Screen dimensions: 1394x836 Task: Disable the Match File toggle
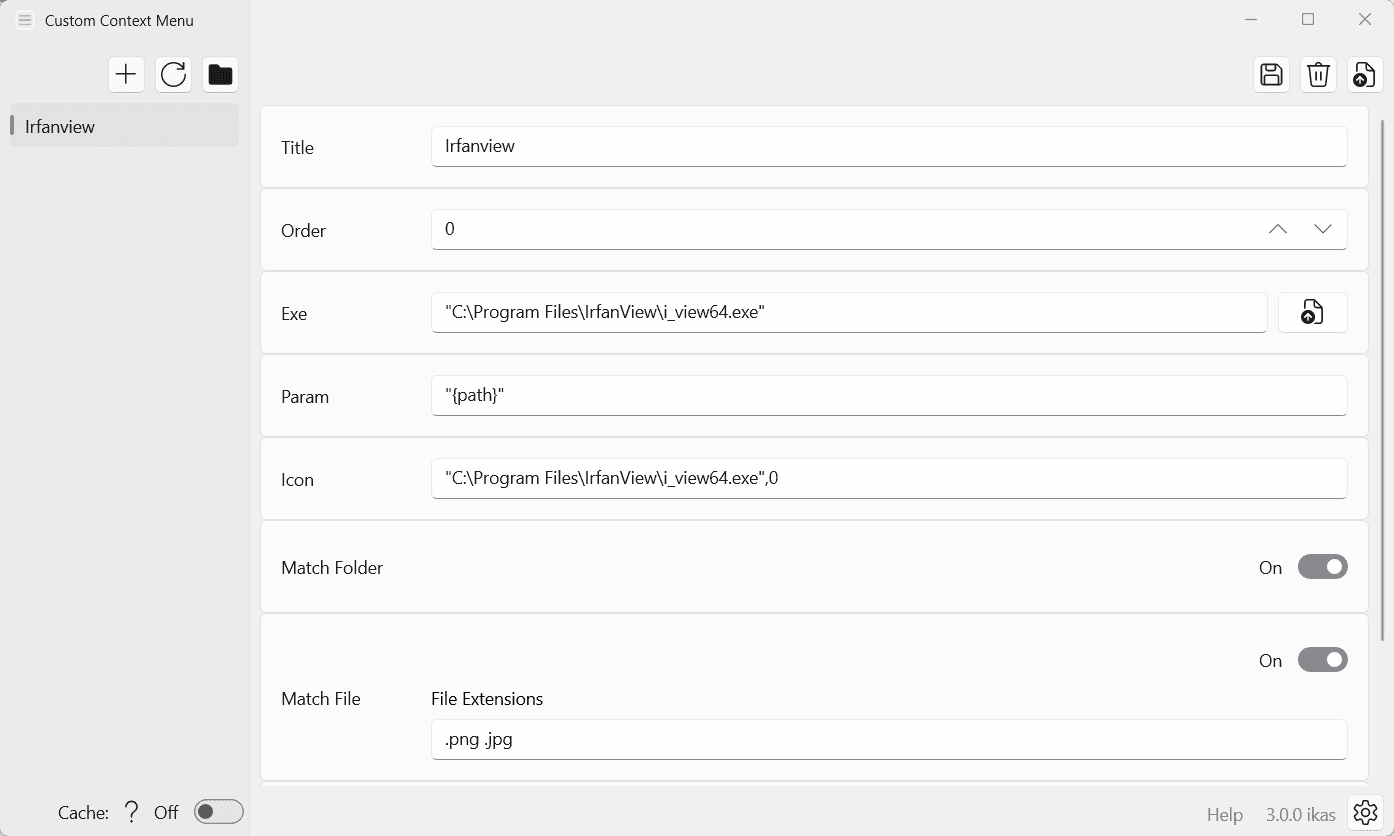click(1322, 660)
